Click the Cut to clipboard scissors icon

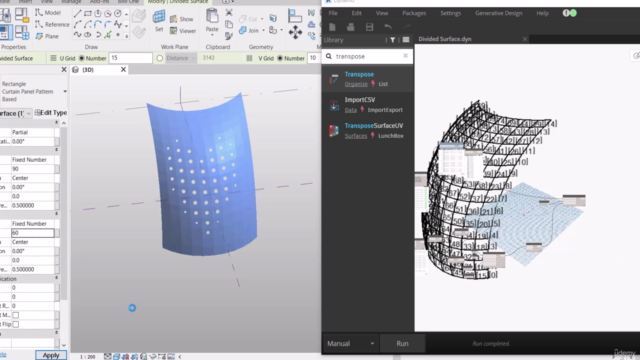coord(229,13)
